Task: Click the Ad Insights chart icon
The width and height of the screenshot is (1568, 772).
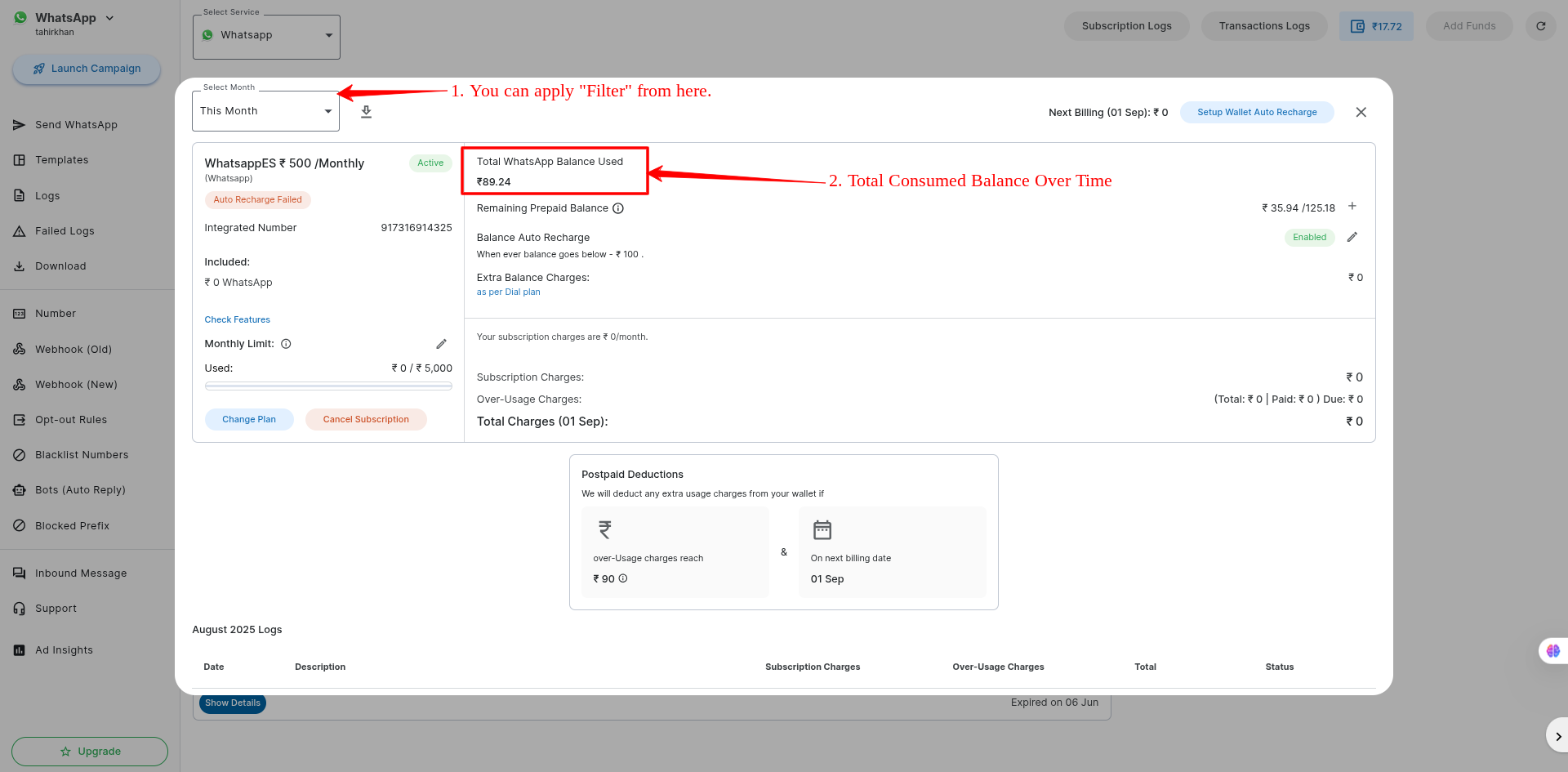Action: coord(19,650)
